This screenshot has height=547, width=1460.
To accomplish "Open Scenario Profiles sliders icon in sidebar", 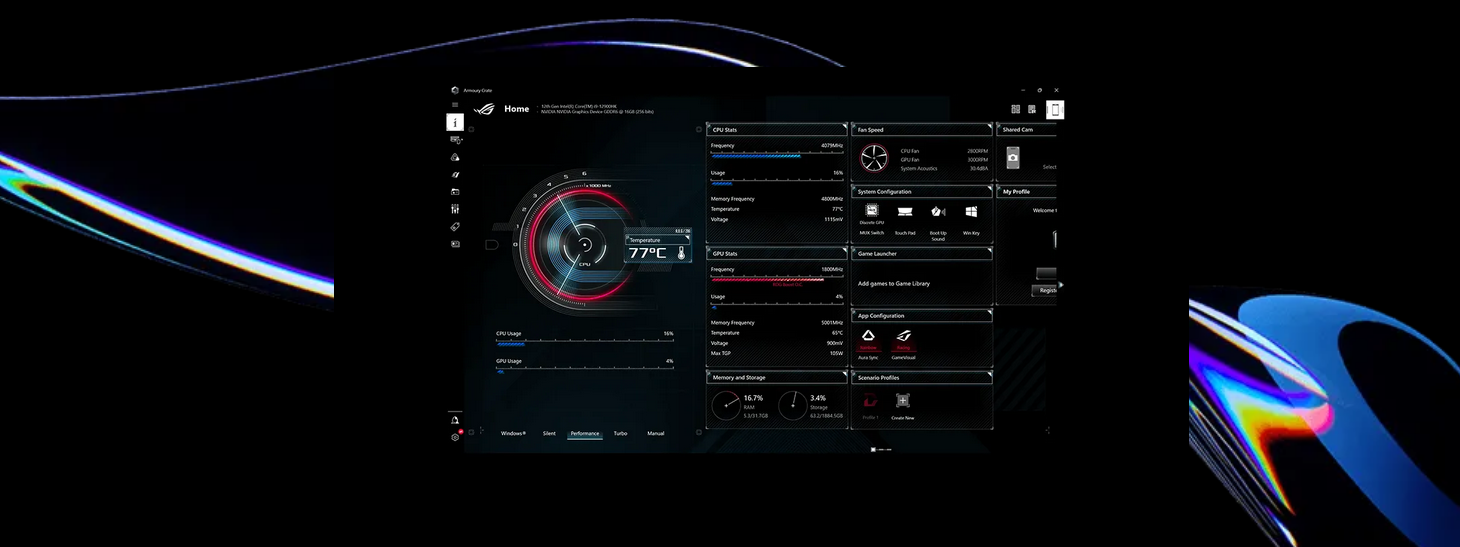I will 455,209.
